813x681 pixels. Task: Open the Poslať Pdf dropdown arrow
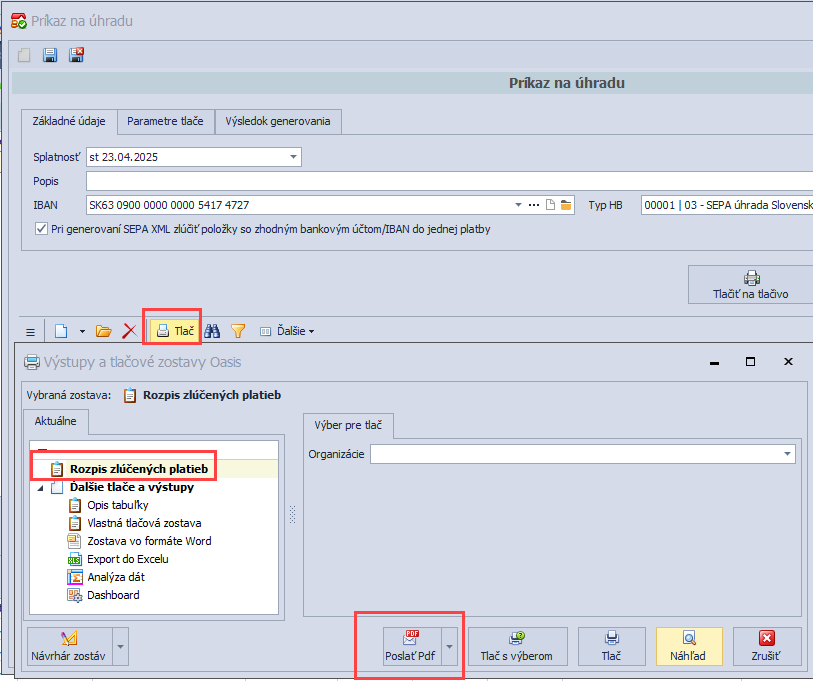pyautogui.click(x=450, y=647)
